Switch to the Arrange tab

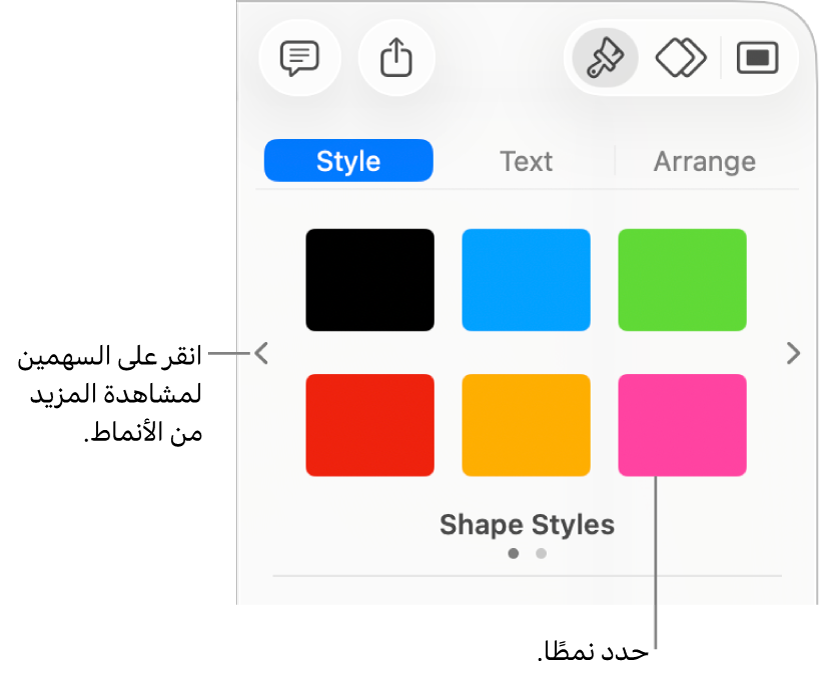pos(705,161)
